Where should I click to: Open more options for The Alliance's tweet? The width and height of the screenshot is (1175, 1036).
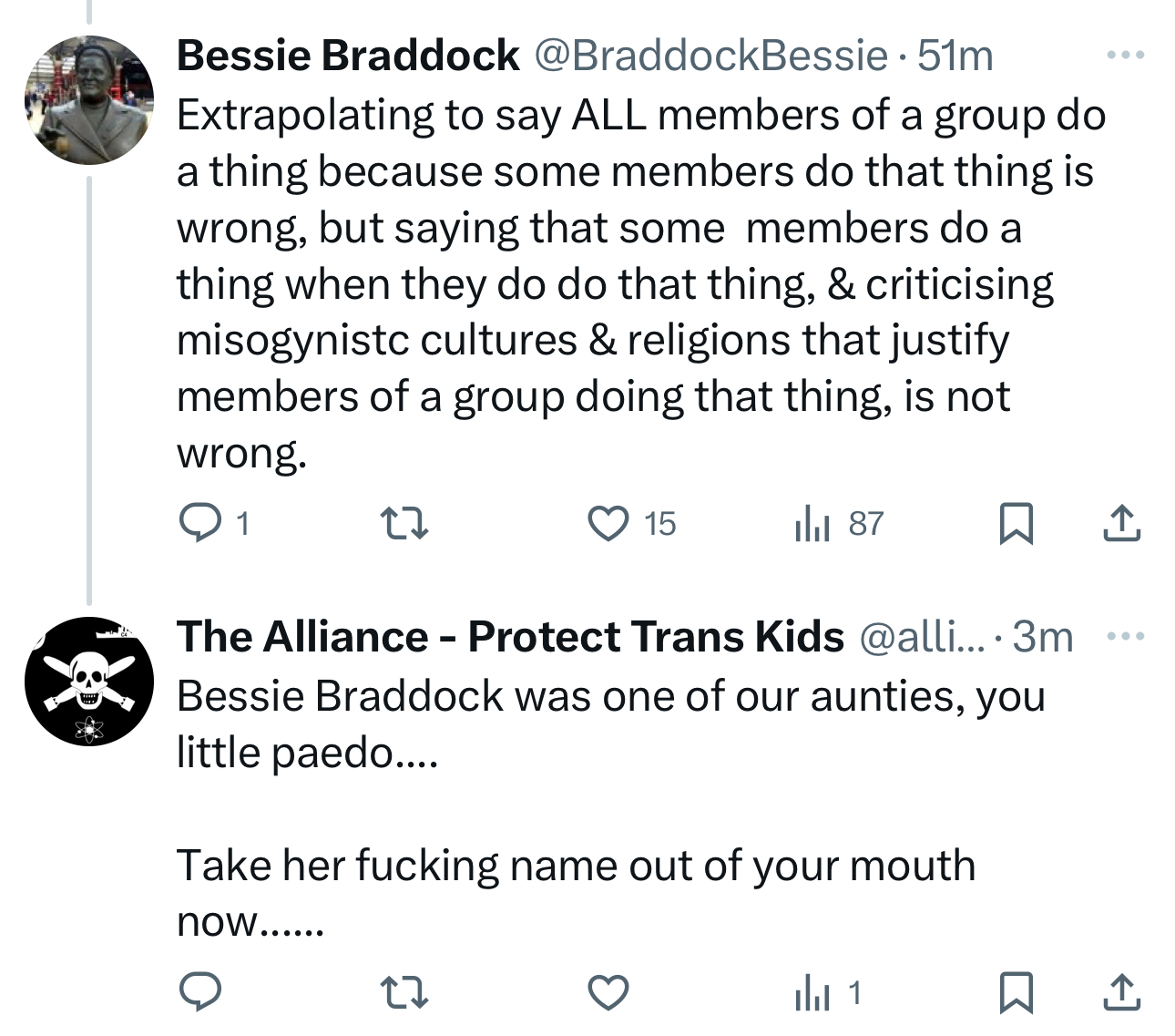click(1125, 636)
